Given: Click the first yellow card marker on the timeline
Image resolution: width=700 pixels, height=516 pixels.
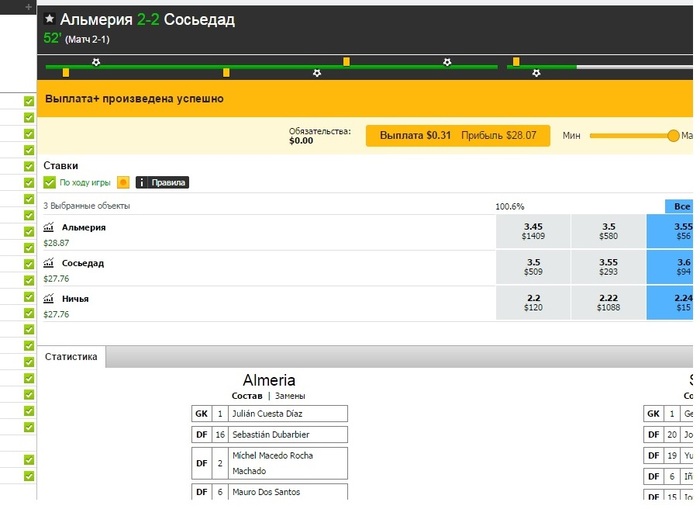Looking at the screenshot, I should pyautogui.click(x=66, y=73).
